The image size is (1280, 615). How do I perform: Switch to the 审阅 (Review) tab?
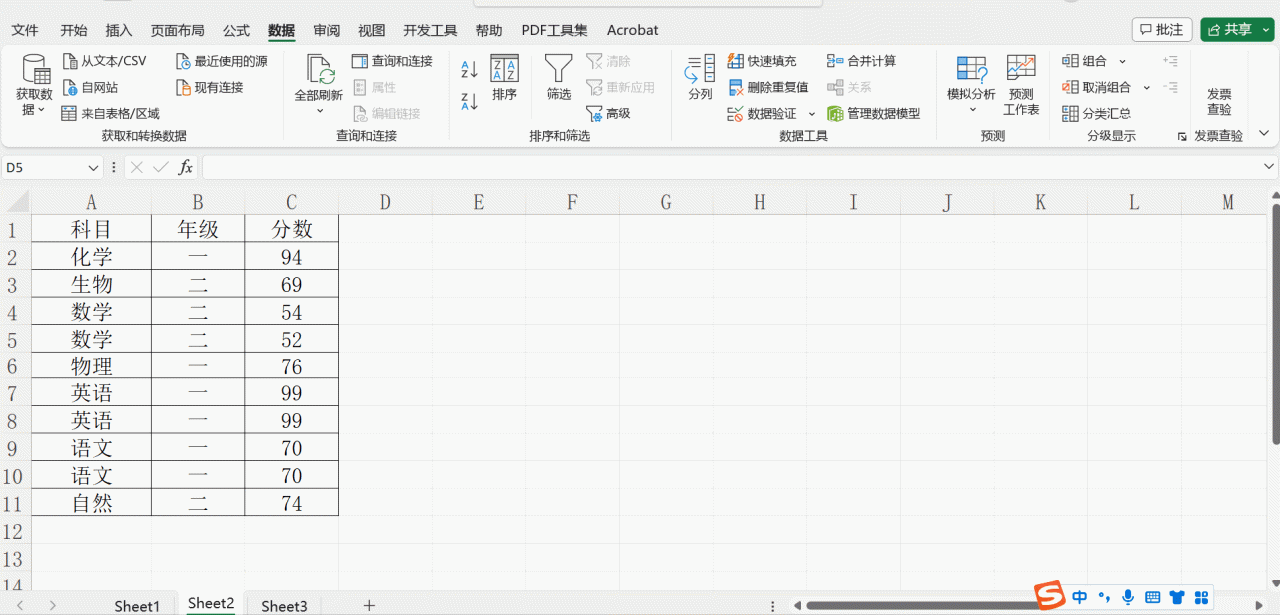326,30
